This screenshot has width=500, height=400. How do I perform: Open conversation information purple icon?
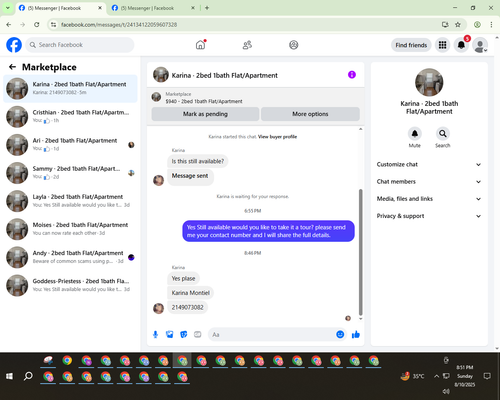point(352,75)
